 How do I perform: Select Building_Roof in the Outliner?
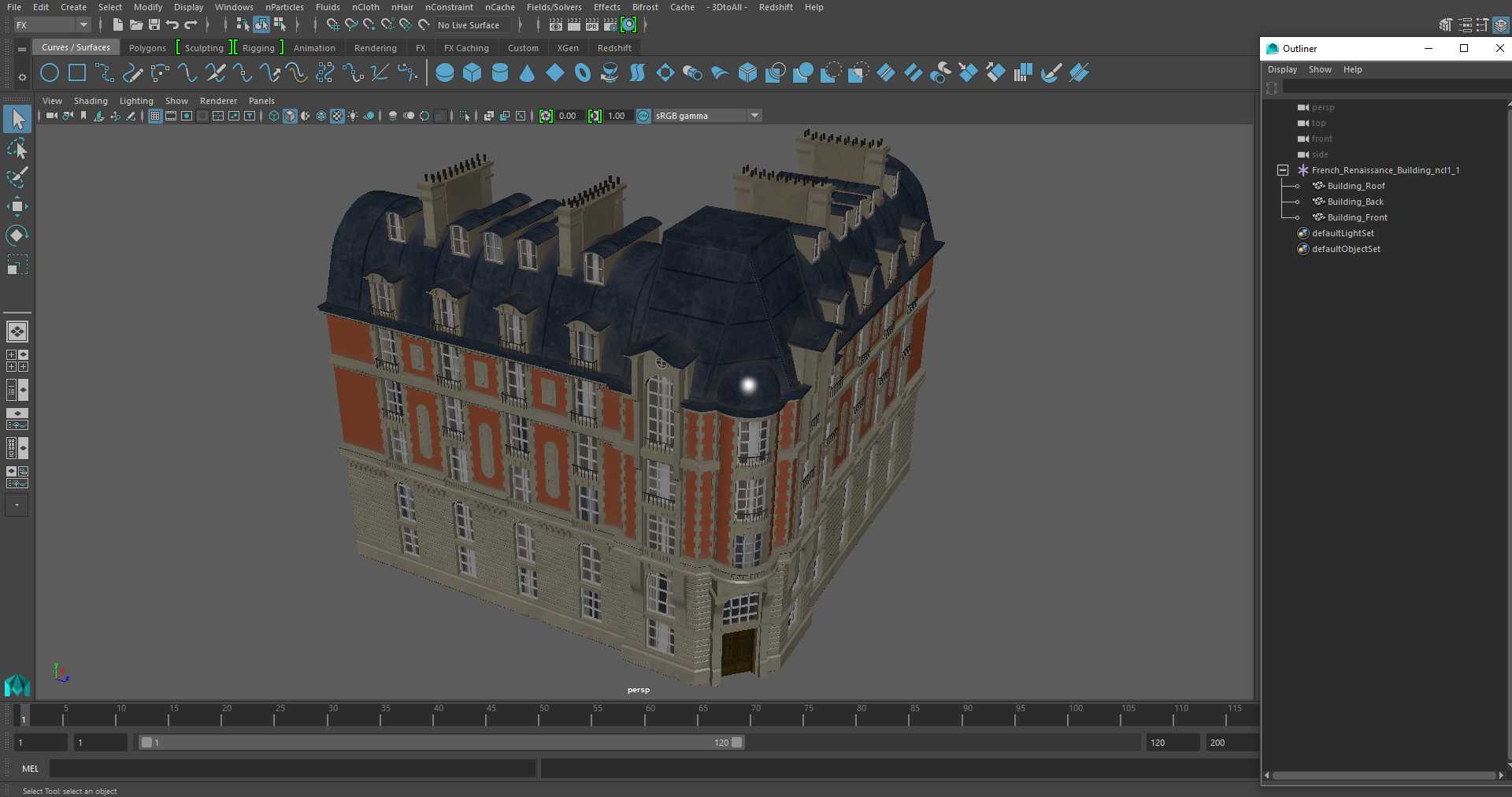click(x=1355, y=186)
